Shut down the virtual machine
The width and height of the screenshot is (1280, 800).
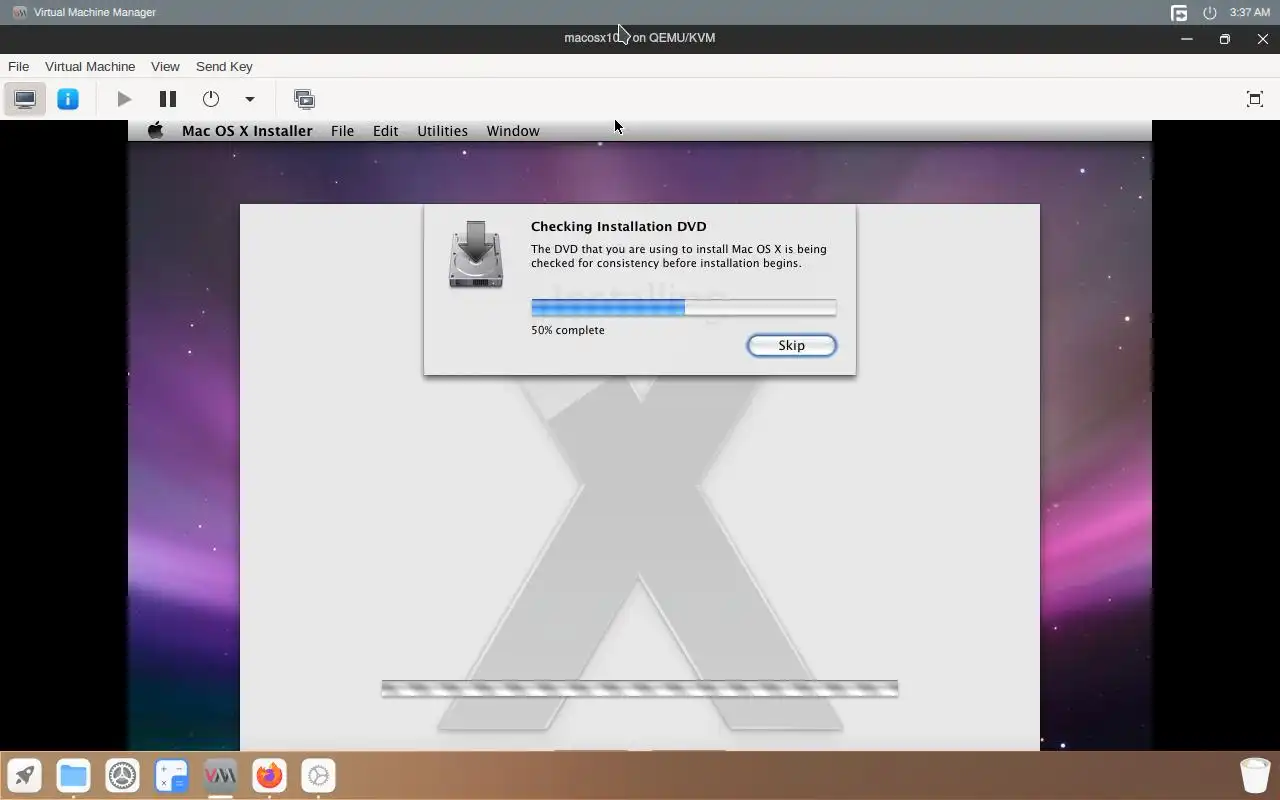[211, 99]
